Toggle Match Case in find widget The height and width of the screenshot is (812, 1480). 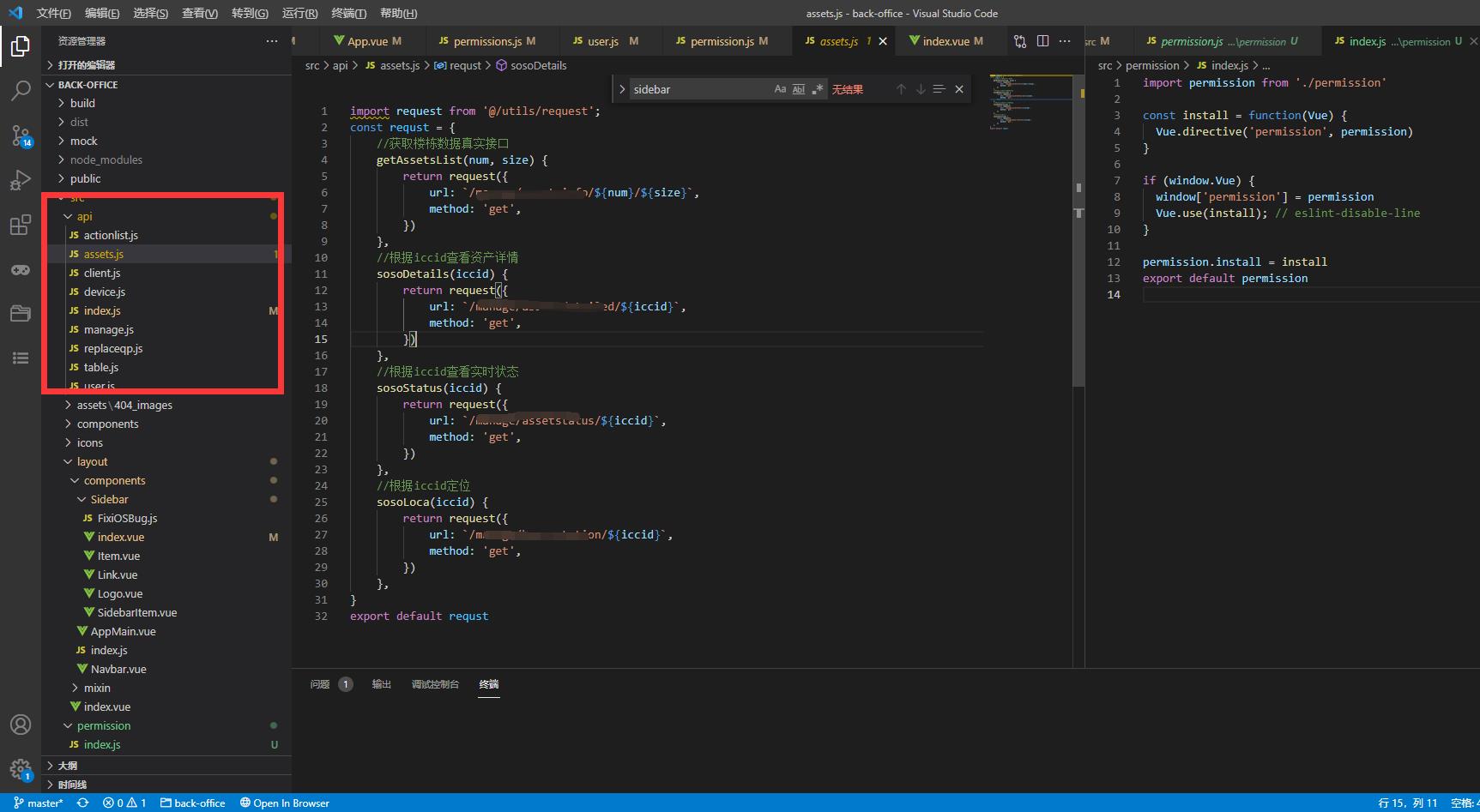[780, 89]
